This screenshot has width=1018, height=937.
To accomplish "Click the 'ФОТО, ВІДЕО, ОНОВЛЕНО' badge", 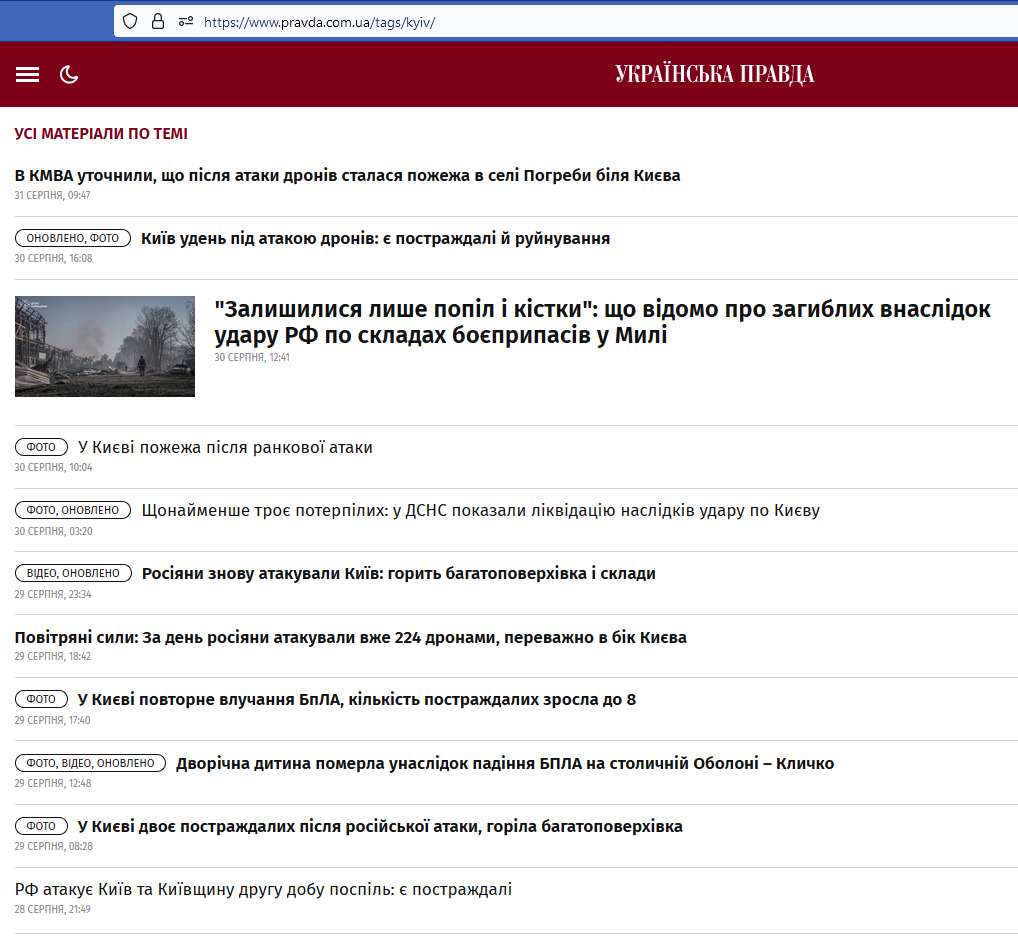I will click(90, 762).
